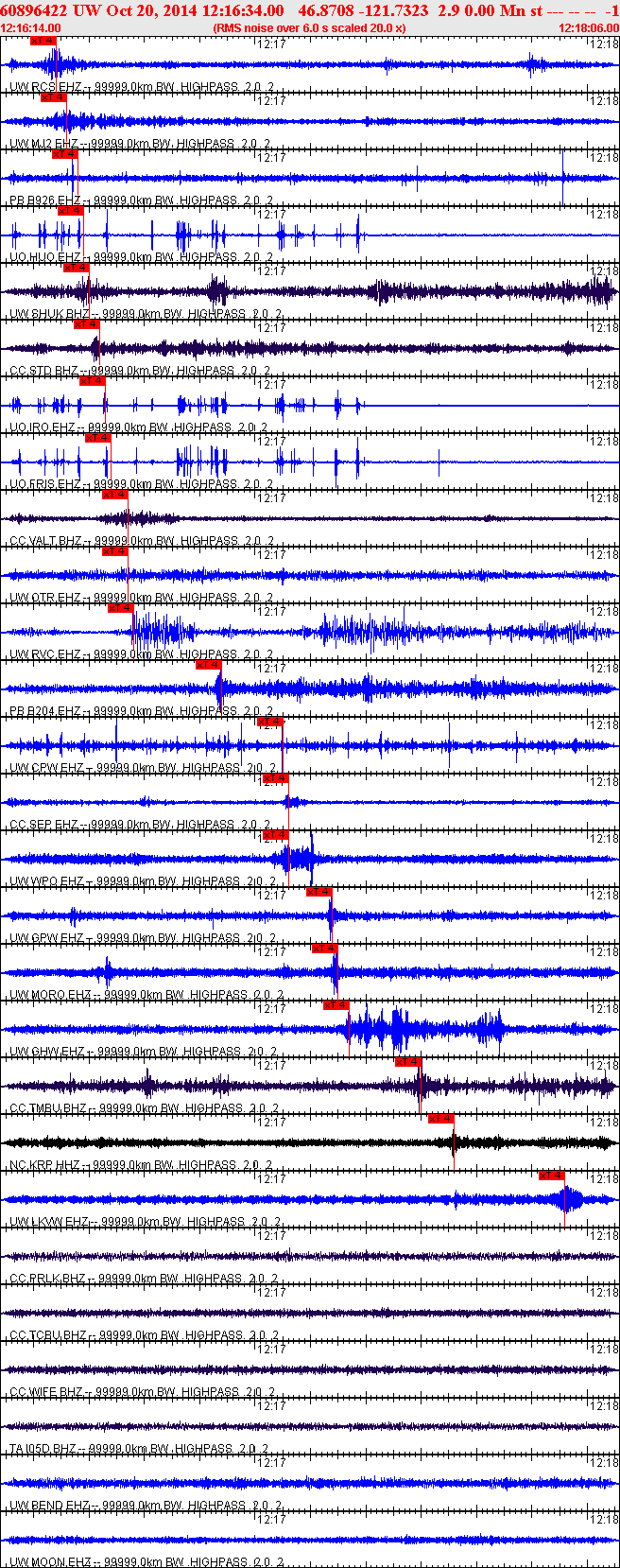Click the red pick marker on UW RVC trace
620x1568 pixels.
121,608
